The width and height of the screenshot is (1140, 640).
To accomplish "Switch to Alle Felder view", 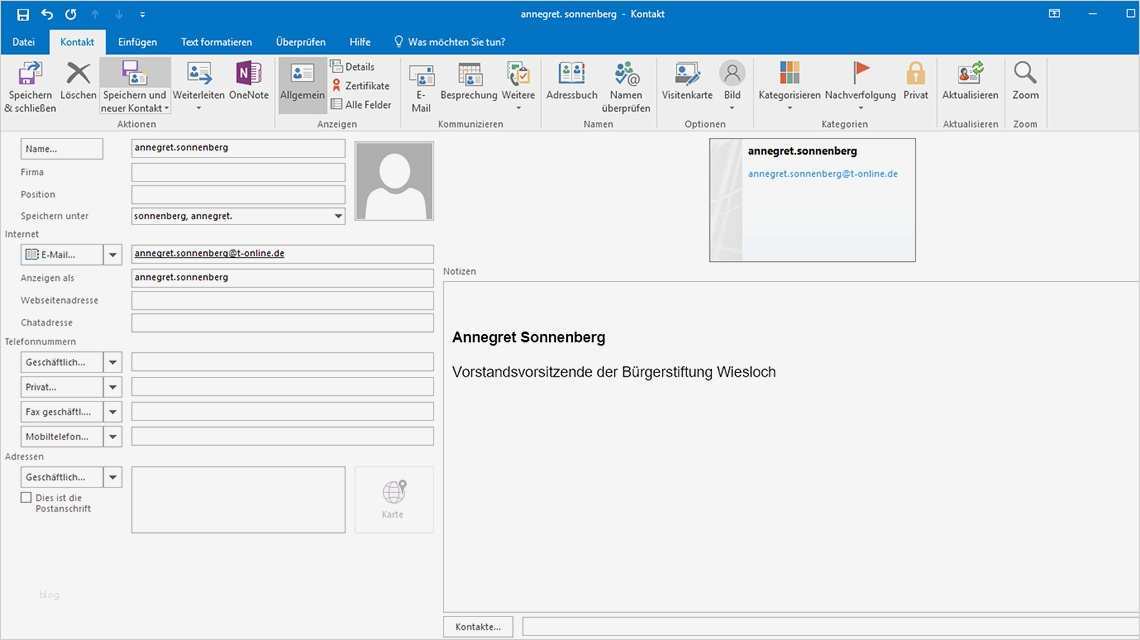I will 361,104.
